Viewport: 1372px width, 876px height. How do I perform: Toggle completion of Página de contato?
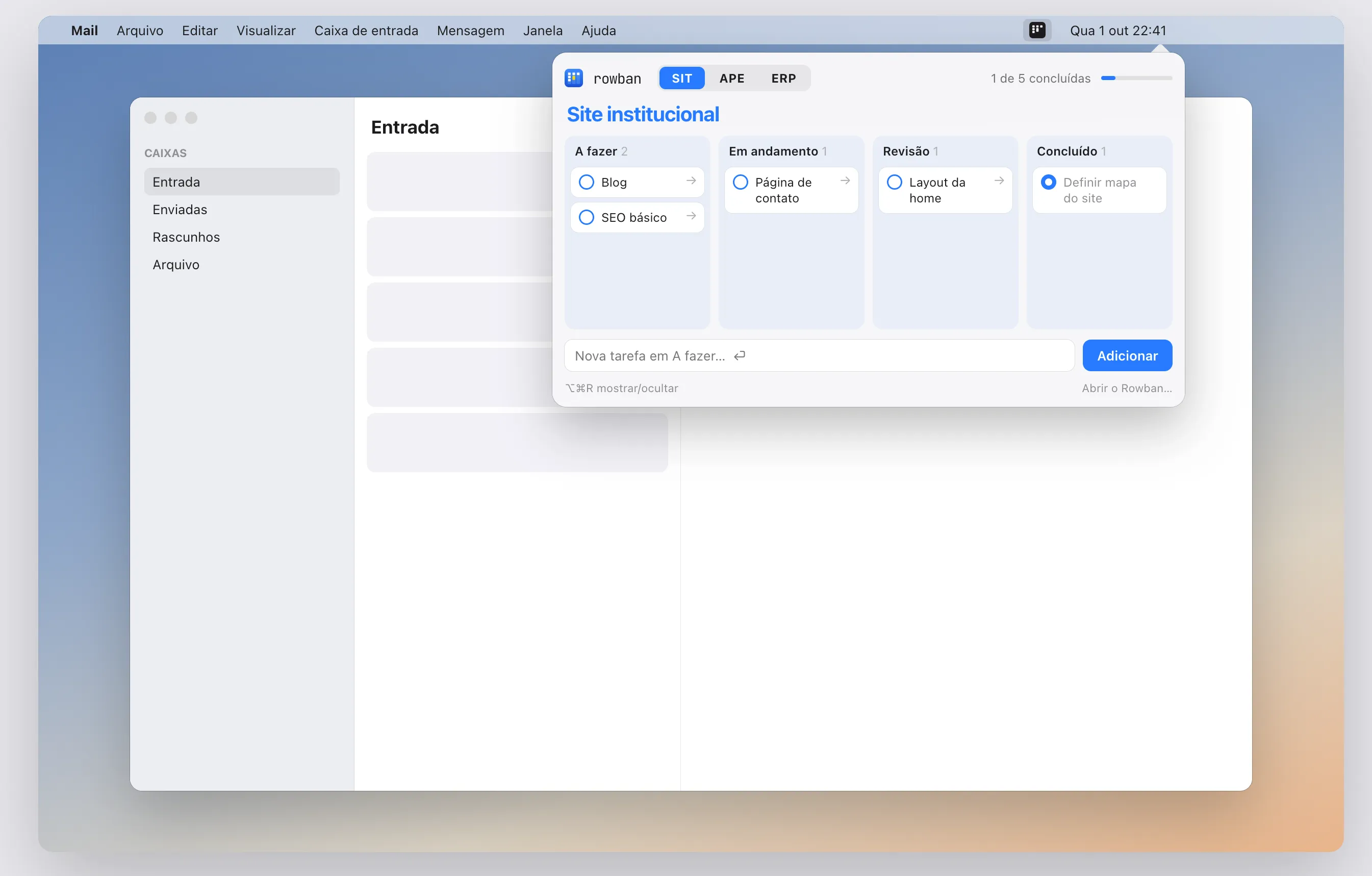[740, 182]
